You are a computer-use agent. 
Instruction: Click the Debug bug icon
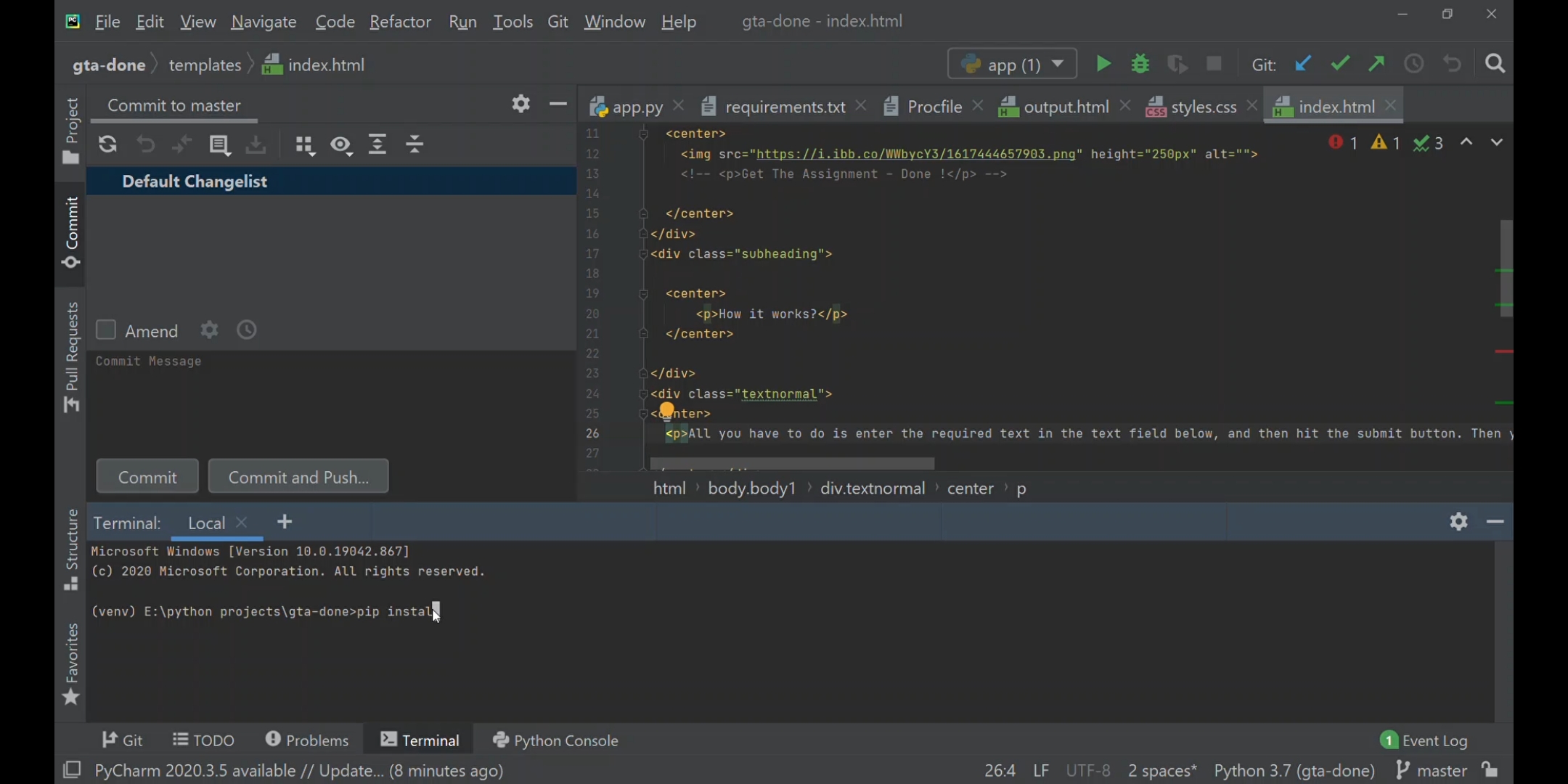pyautogui.click(x=1140, y=64)
